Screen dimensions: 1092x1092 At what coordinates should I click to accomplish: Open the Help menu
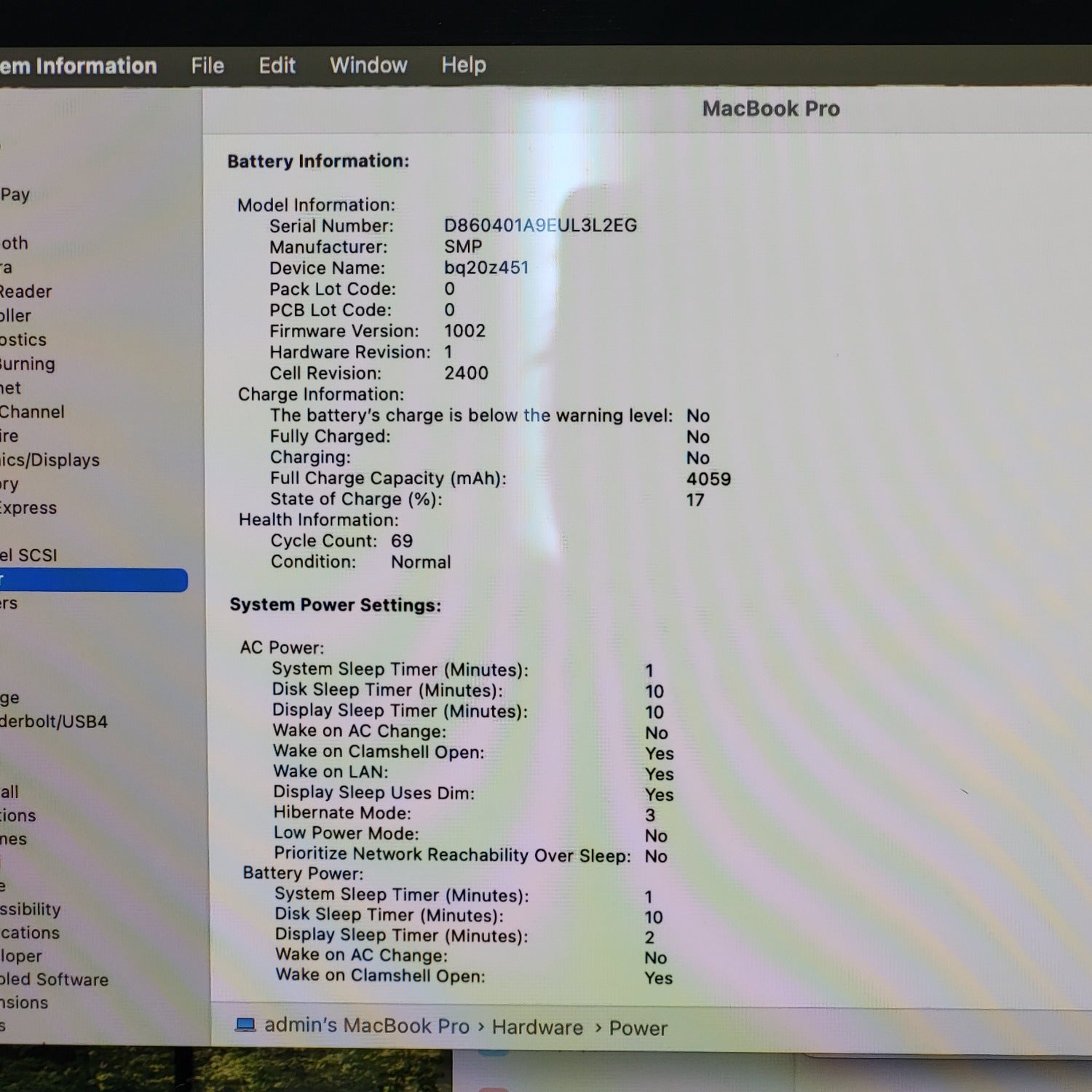[464, 65]
